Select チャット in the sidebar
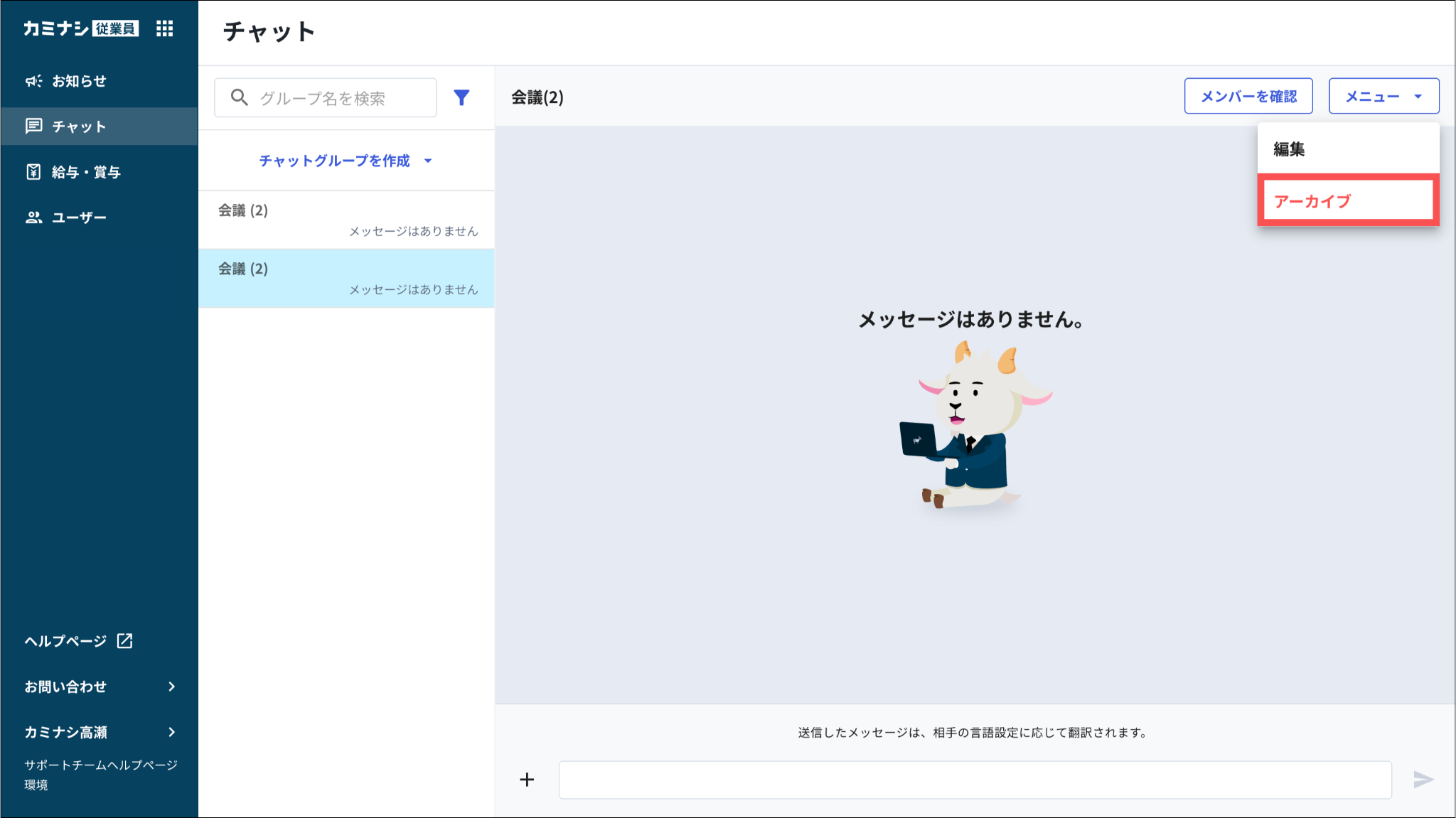 tap(78, 127)
